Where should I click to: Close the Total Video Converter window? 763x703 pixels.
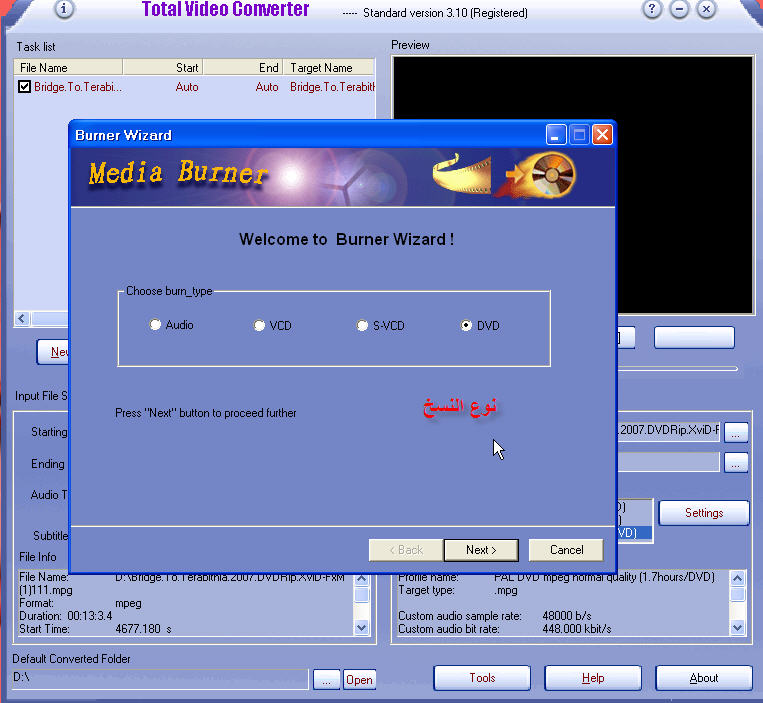click(x=707, y=9)
